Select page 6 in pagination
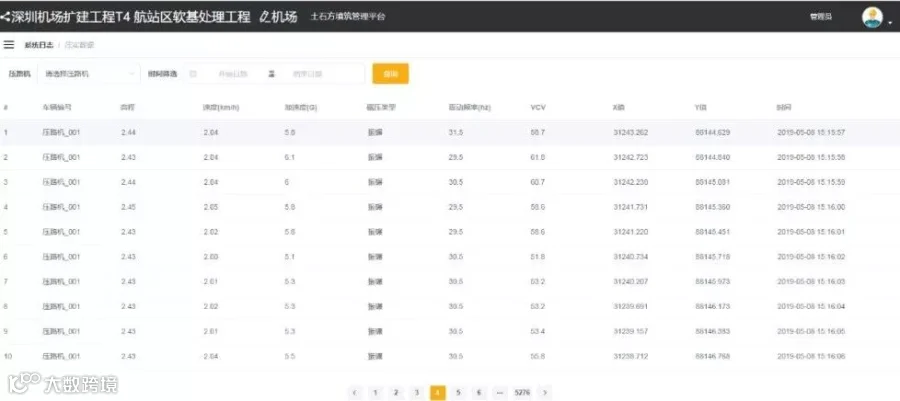Image resolution: width=900 pixels, height=401 pixels. (x=479, y=392)
